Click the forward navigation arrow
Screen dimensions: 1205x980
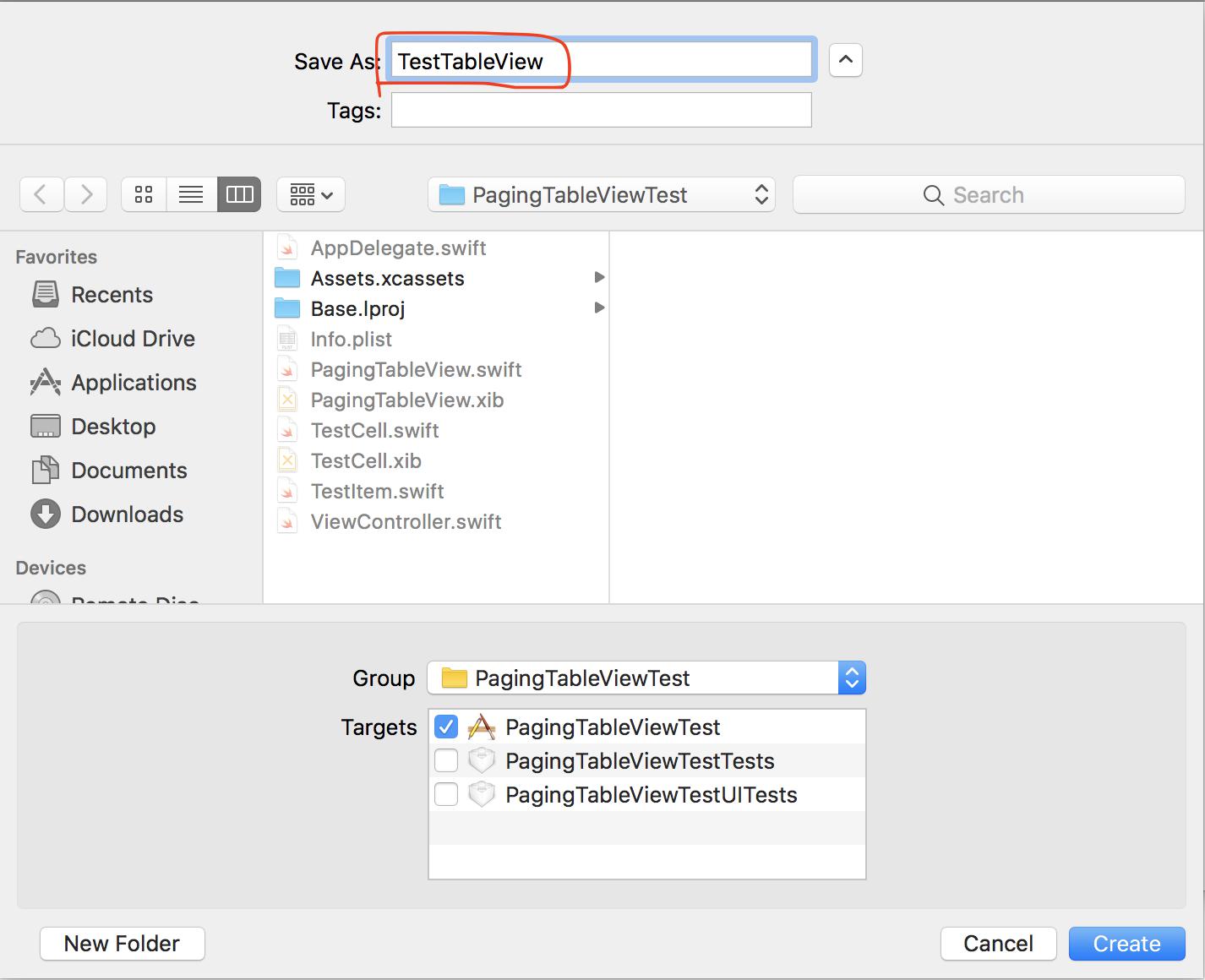click(85, 195)
